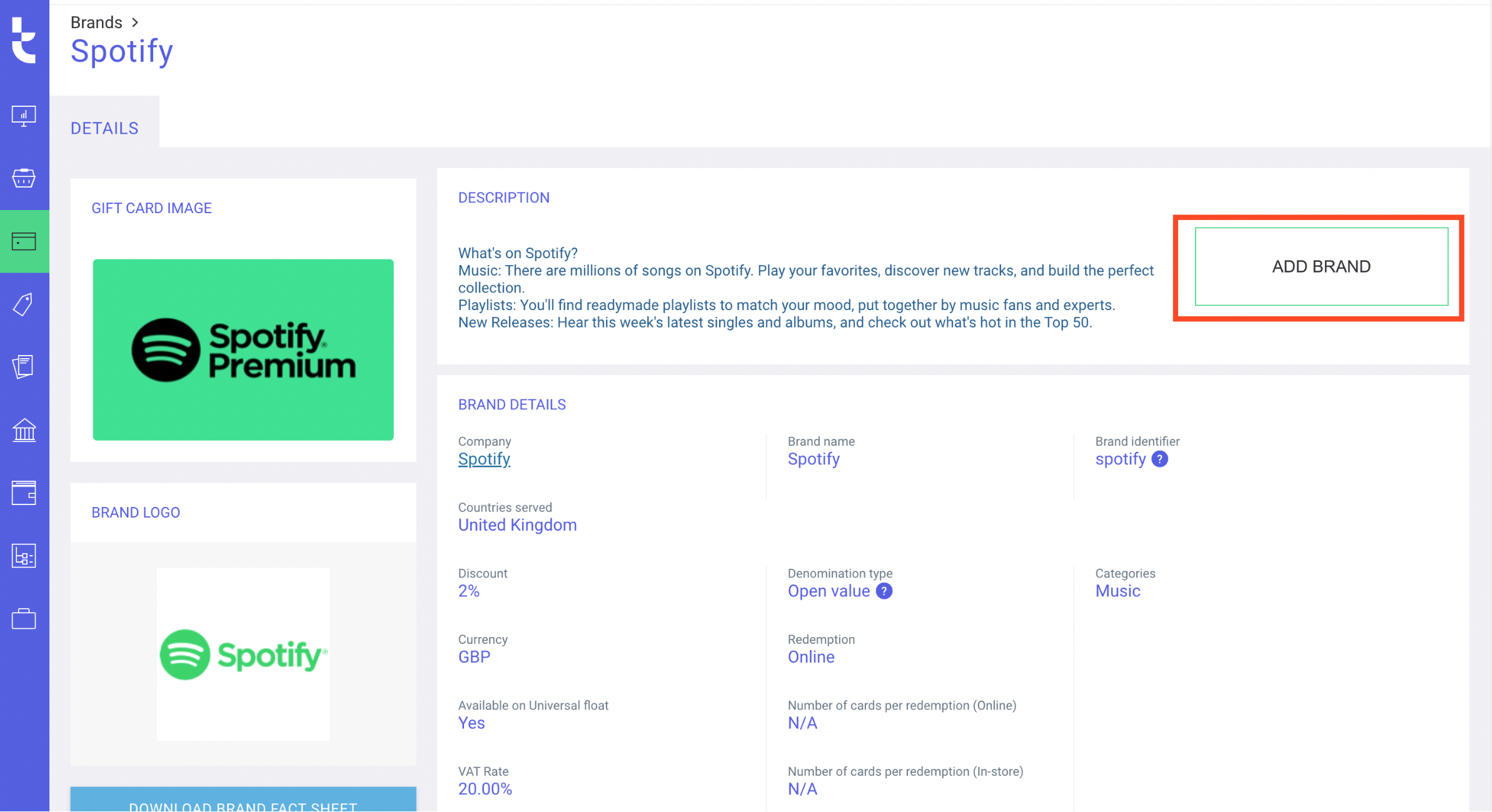Click the DESCRIPTION section heading
Screen dimensions: 1492x812
pos(504,198)
